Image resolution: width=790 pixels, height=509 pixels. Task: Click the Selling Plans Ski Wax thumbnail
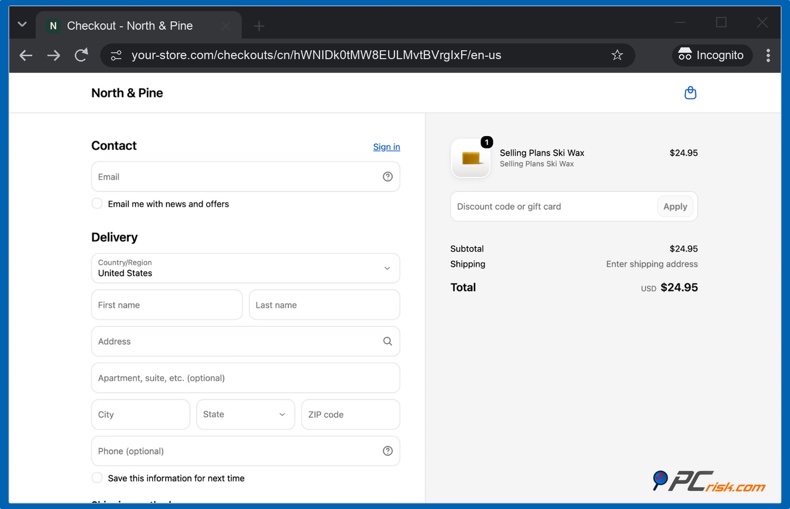tap(471, 158)
